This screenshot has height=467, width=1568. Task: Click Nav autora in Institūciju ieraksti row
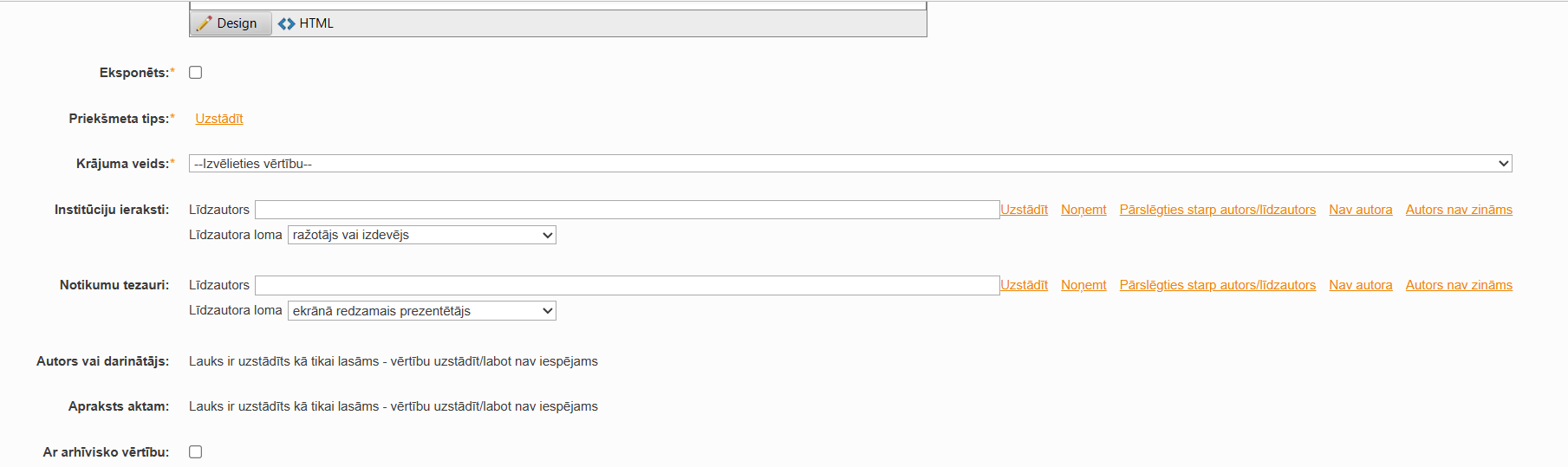coord(1360,210)
